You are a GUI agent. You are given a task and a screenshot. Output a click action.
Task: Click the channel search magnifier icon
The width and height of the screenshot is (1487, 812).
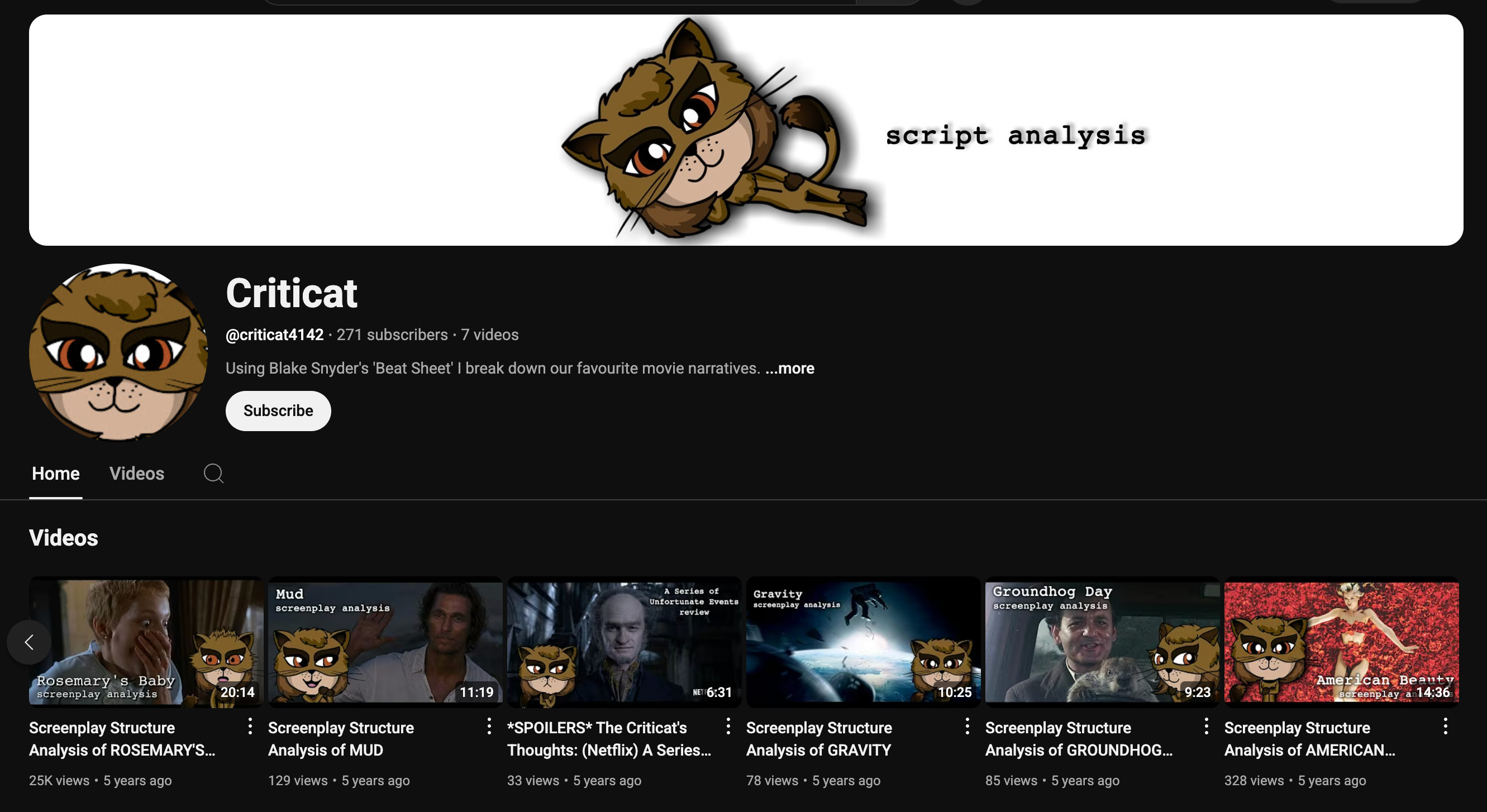click(x=213, y=473)
